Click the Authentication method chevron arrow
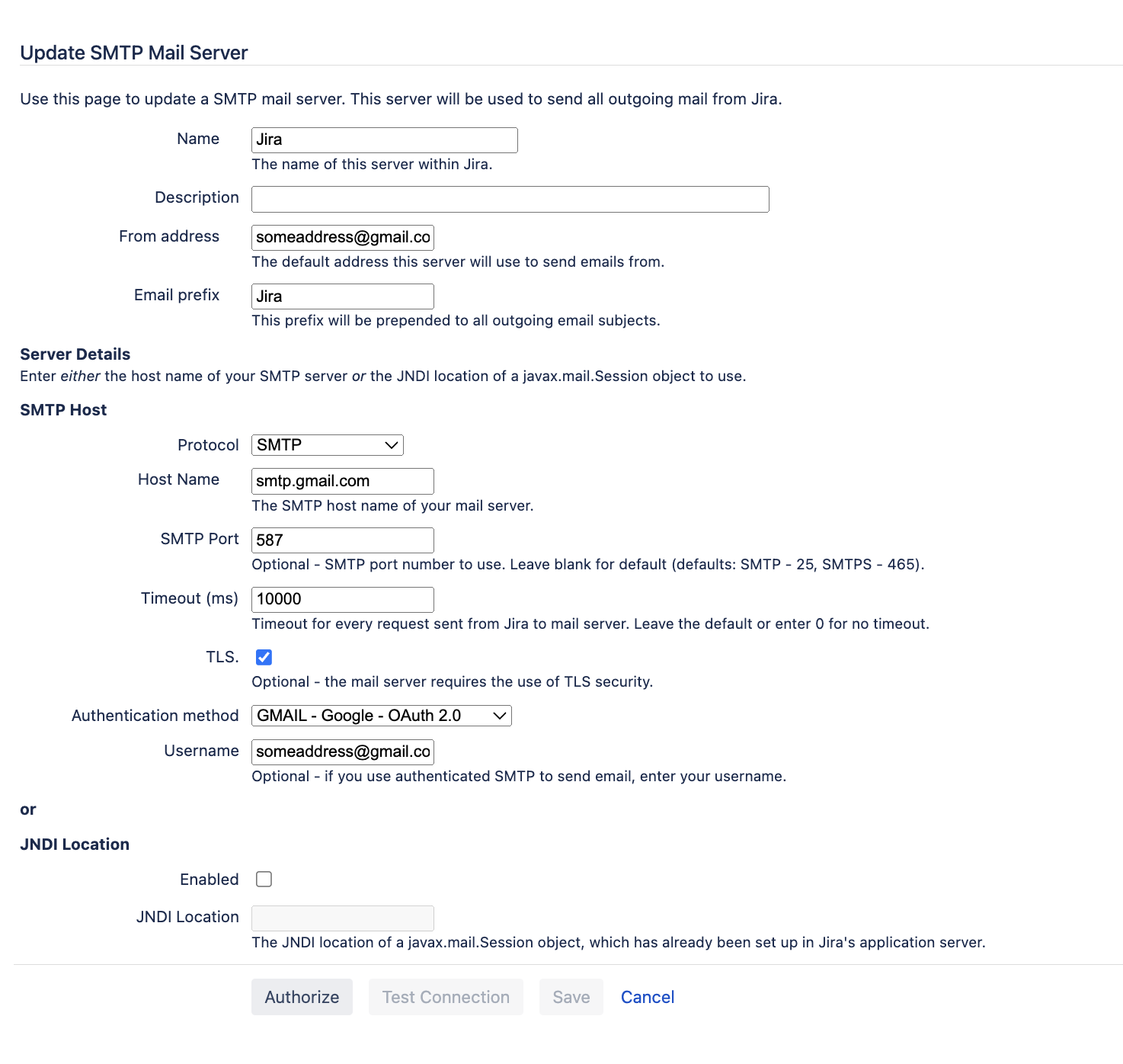This screenshot has height=1064, width=1123. pos(500,716)
